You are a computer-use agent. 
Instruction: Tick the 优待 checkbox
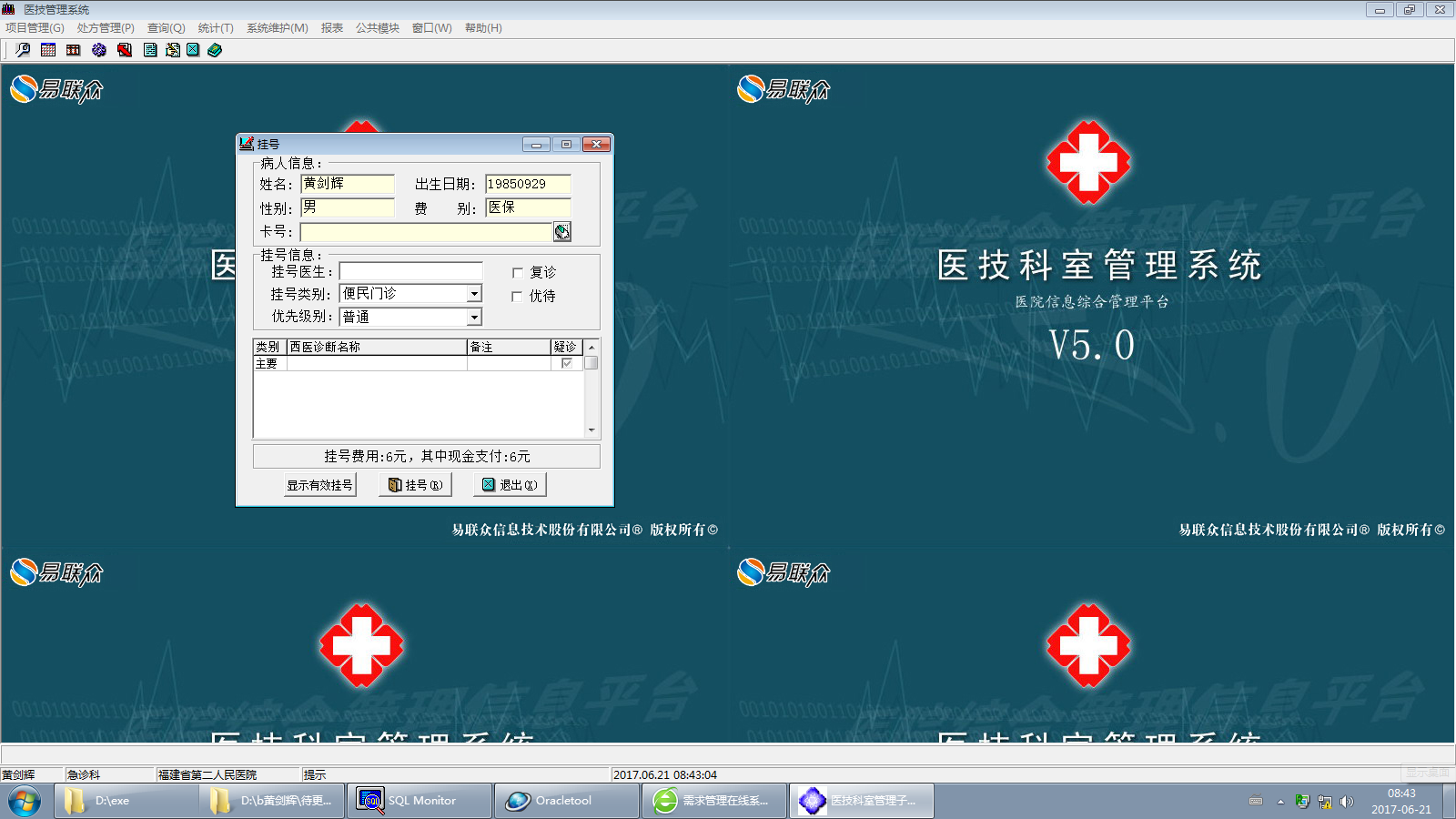[517, 297]
